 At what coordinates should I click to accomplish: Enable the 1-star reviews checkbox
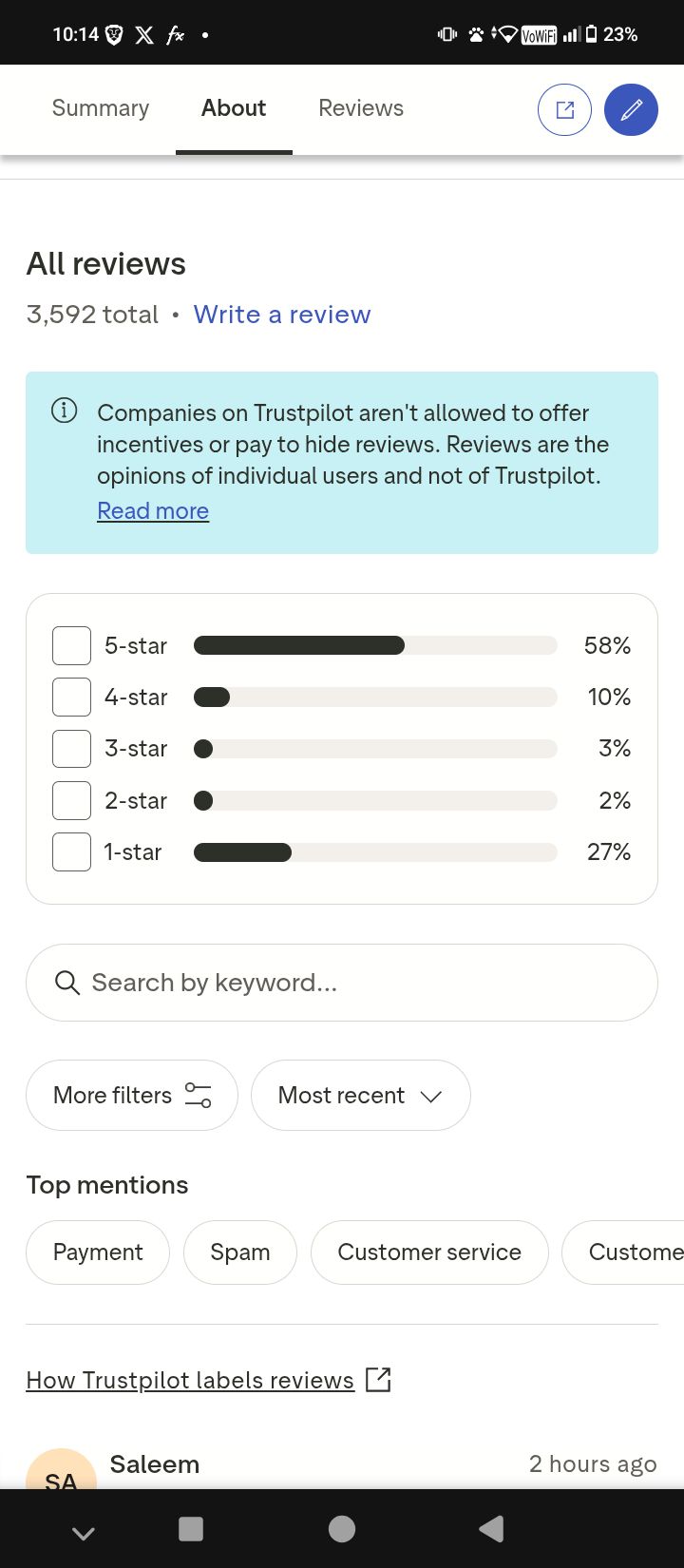[x=71, y=851]
